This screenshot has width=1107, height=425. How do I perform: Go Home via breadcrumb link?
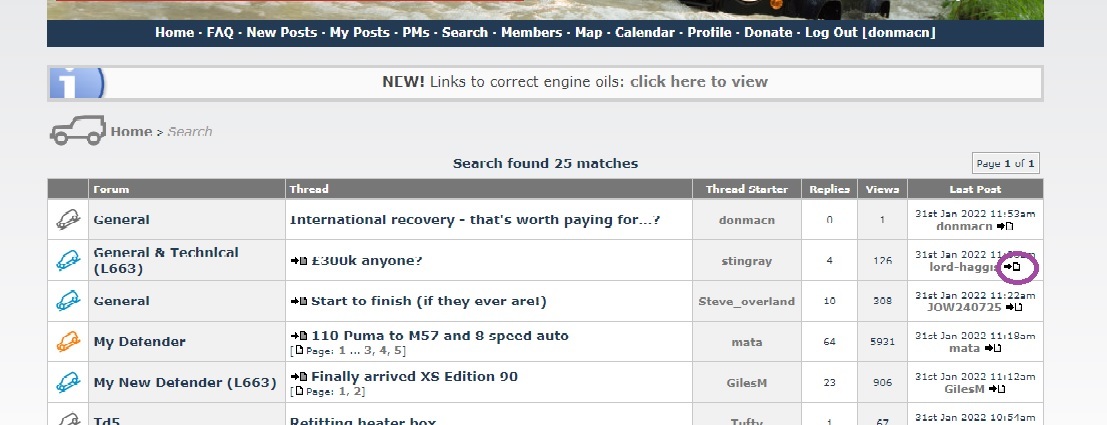pyautogui.click(x=131, y=131)
